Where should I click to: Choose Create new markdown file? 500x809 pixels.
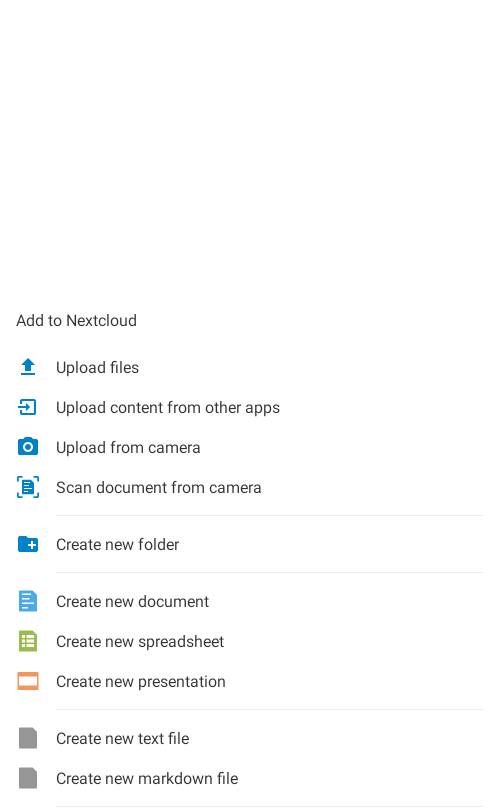coord(250,779)
